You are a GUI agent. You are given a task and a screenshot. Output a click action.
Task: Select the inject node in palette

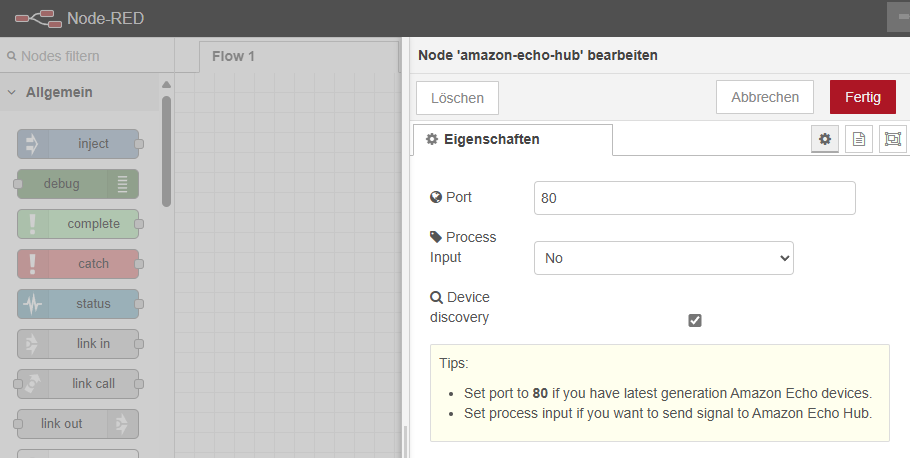coord(78,144)
